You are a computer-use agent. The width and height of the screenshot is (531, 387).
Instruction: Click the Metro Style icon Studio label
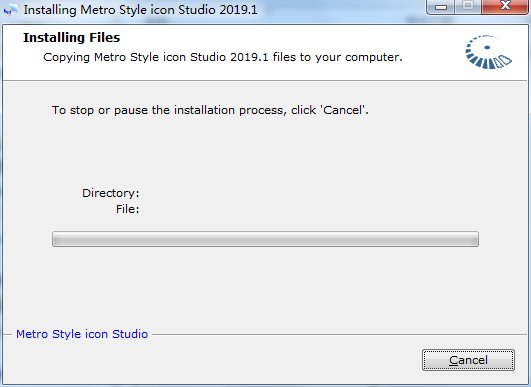[x=82, y=334]
